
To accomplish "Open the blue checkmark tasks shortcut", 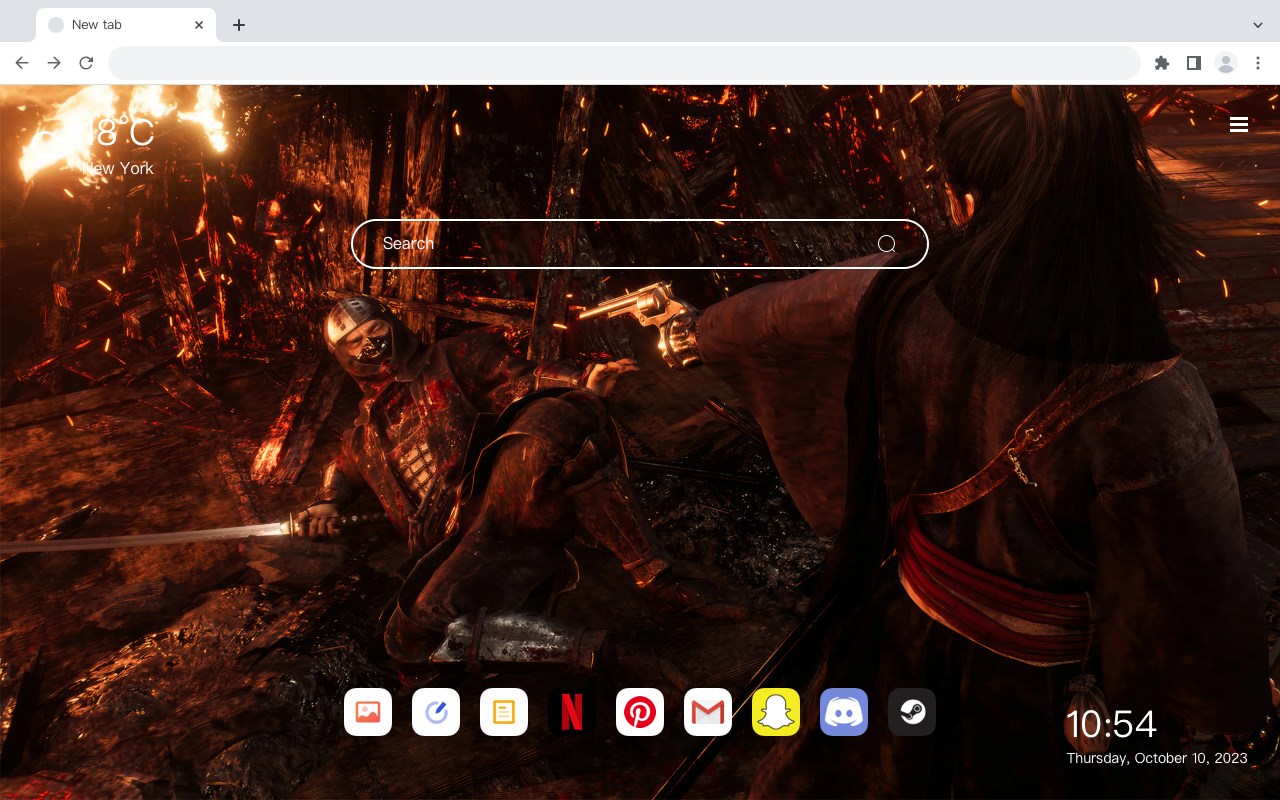I will [x=436, y=712].
